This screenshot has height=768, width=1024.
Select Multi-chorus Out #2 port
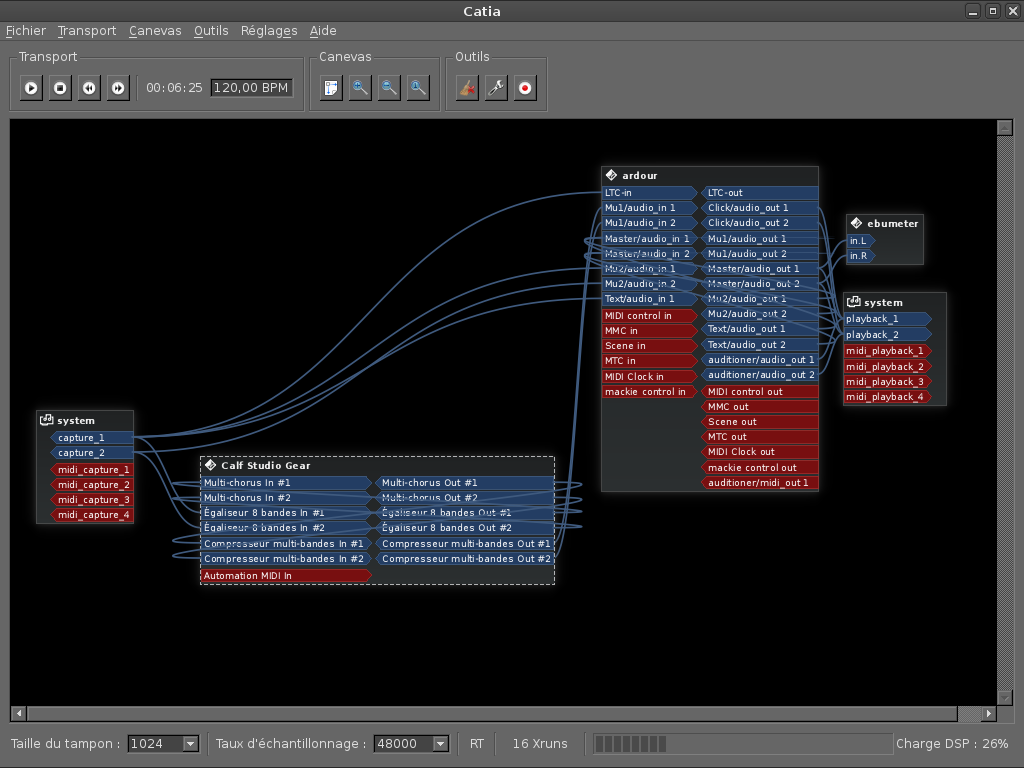point(465,498)
